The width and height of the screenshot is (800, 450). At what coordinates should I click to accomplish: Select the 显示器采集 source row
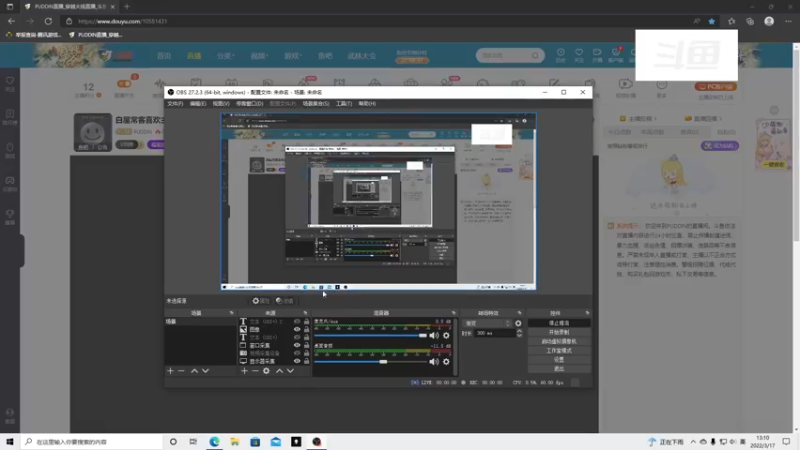click(x=274, y=361)
